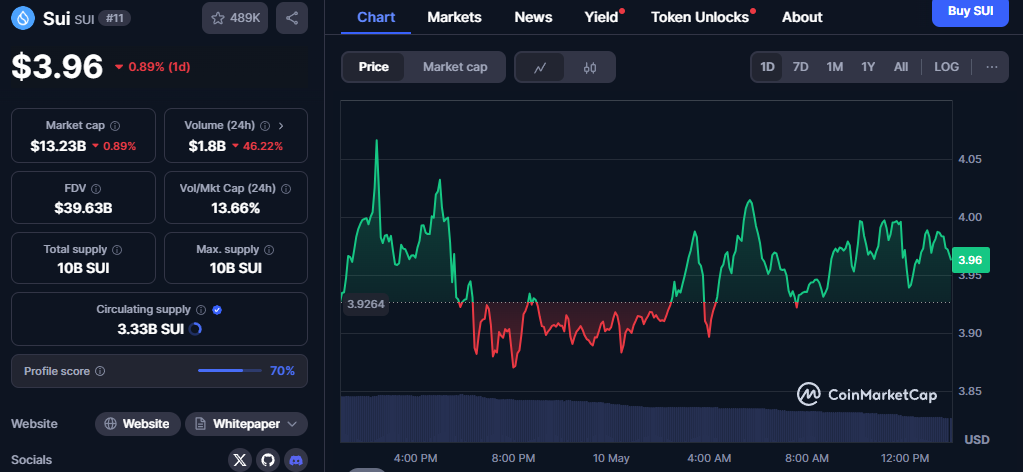Open the About tab
Image resolution: width=1023 pixels, height=472 pixels.
[802, 18]
